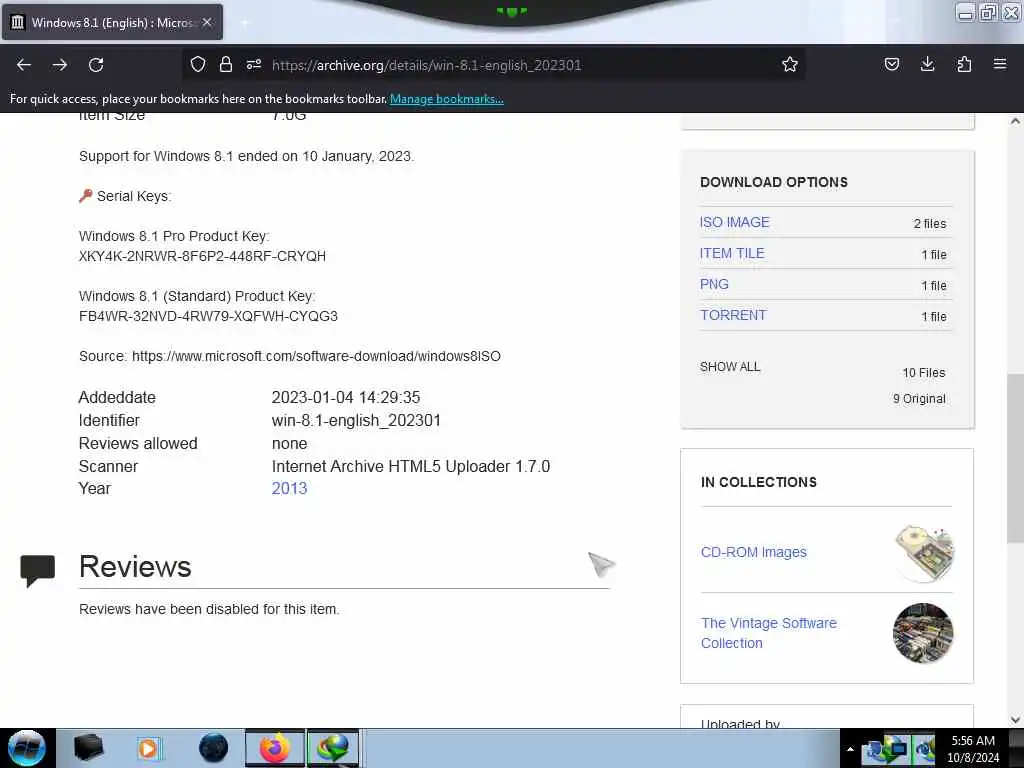Open the dark globe taskbar icon

click(214, 748)
